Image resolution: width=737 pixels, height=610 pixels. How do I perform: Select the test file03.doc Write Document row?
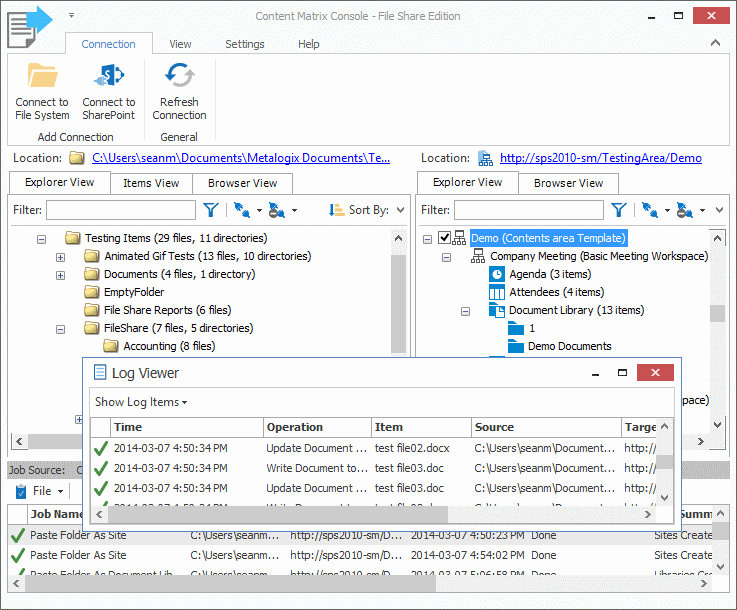click(x=375, y=468)
